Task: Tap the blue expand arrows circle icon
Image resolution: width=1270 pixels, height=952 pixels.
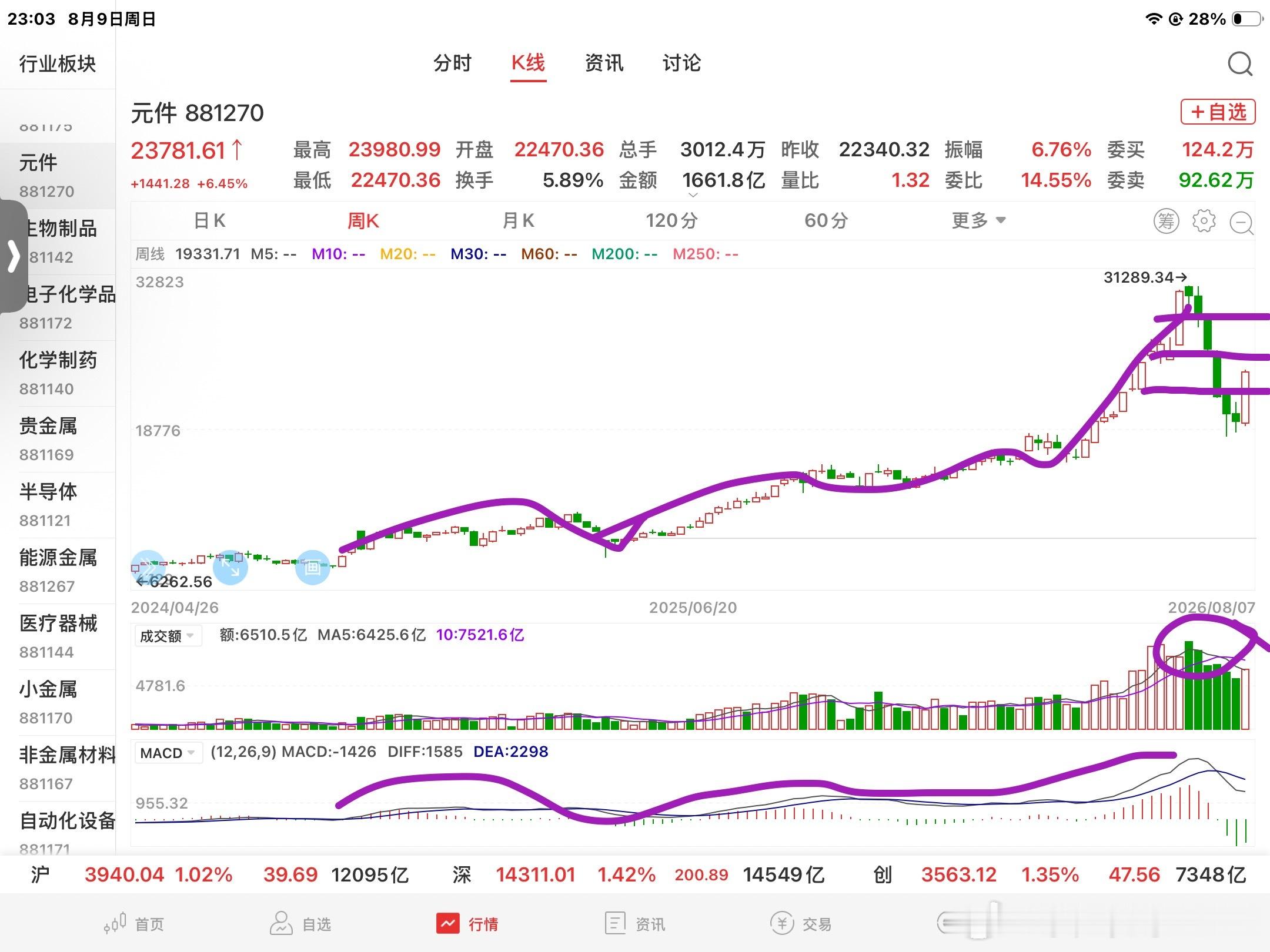Action: pos(230,567)
